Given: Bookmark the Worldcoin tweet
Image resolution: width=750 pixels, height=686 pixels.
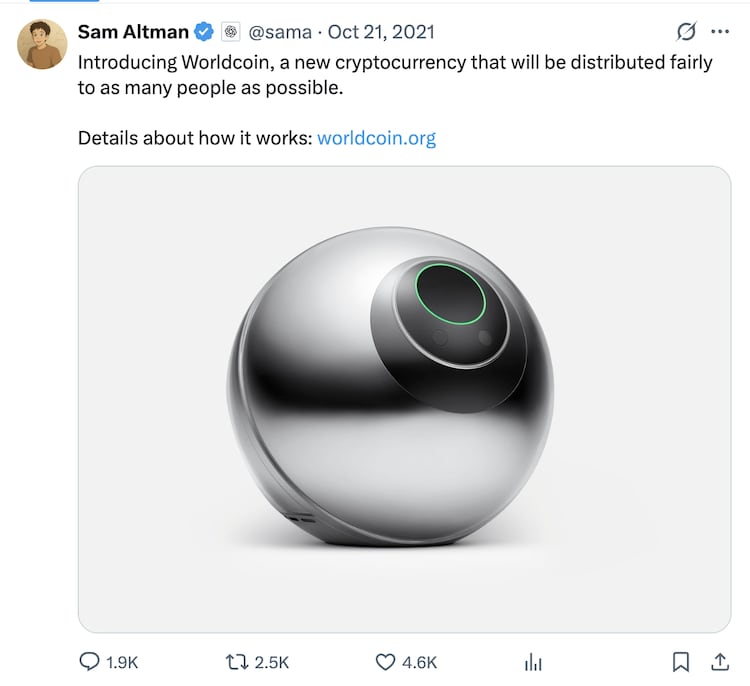Looking at the screenshot, I should (x=680, y=661).
